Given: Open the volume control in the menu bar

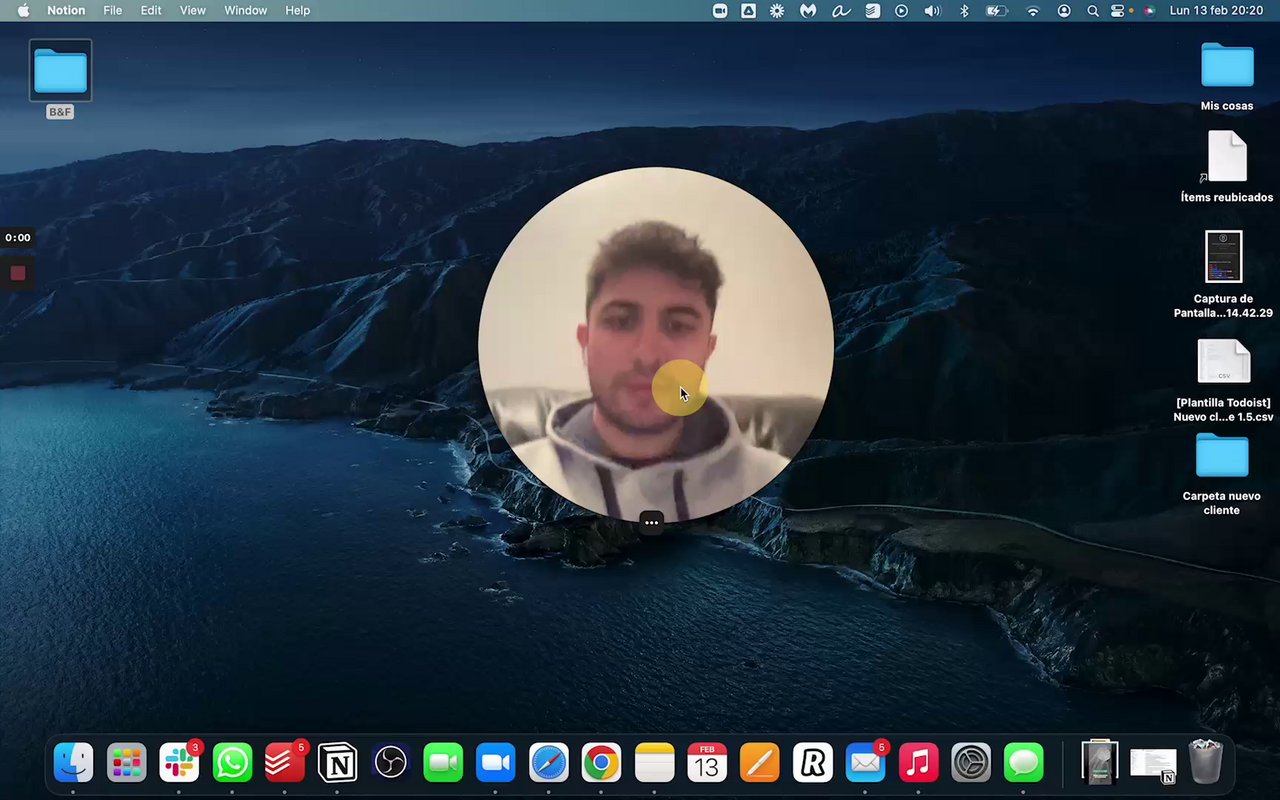Looking at the screenshot, I should pos(932,10).
